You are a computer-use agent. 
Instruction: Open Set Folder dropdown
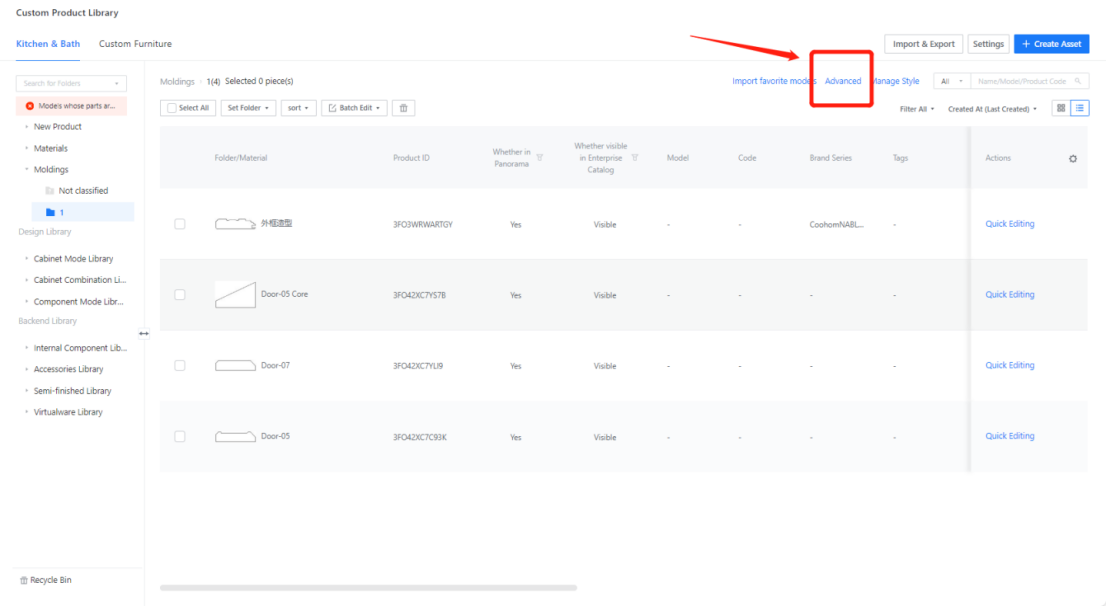click(248, 108)
